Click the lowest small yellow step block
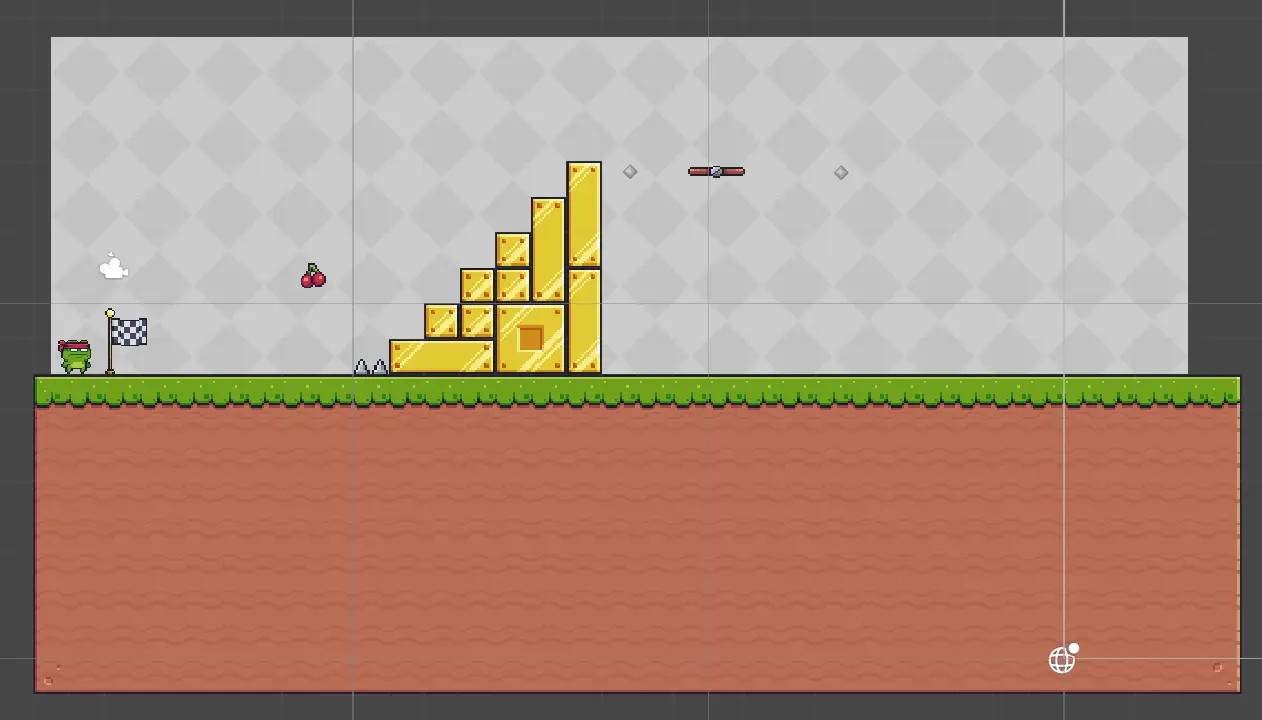1262x720 pixels. tap(441, 321)
